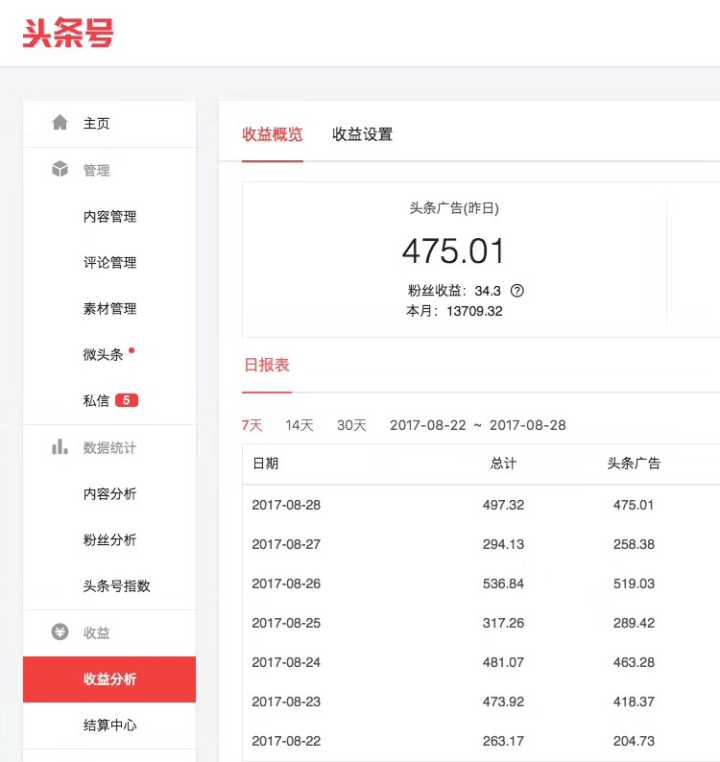Click date cell 2017-08-27

[286, 544]
